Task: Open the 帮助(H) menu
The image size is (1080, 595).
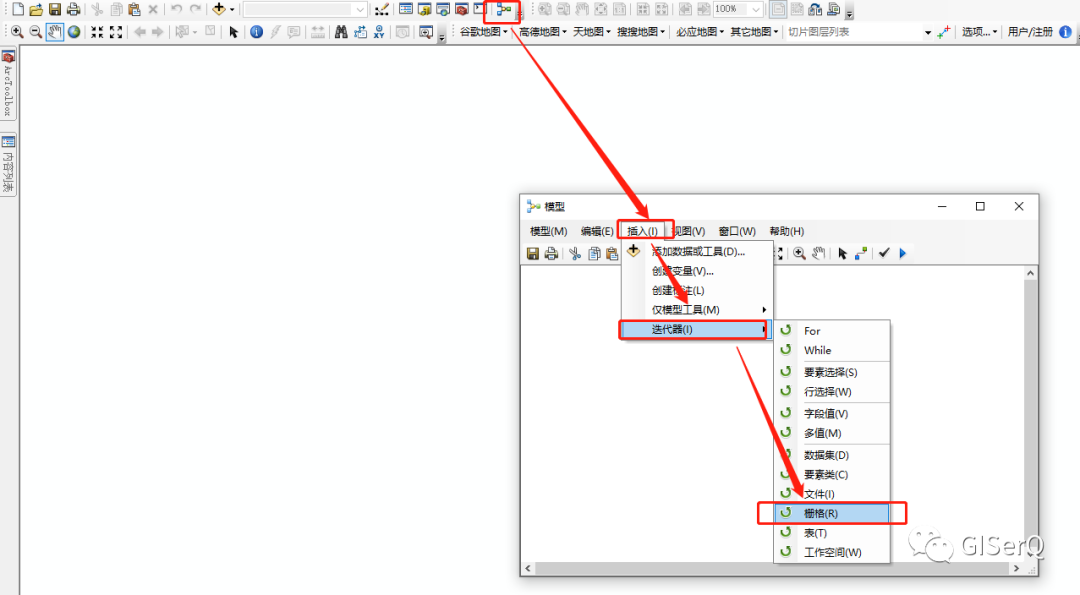Action: click(x=787, y=231)
